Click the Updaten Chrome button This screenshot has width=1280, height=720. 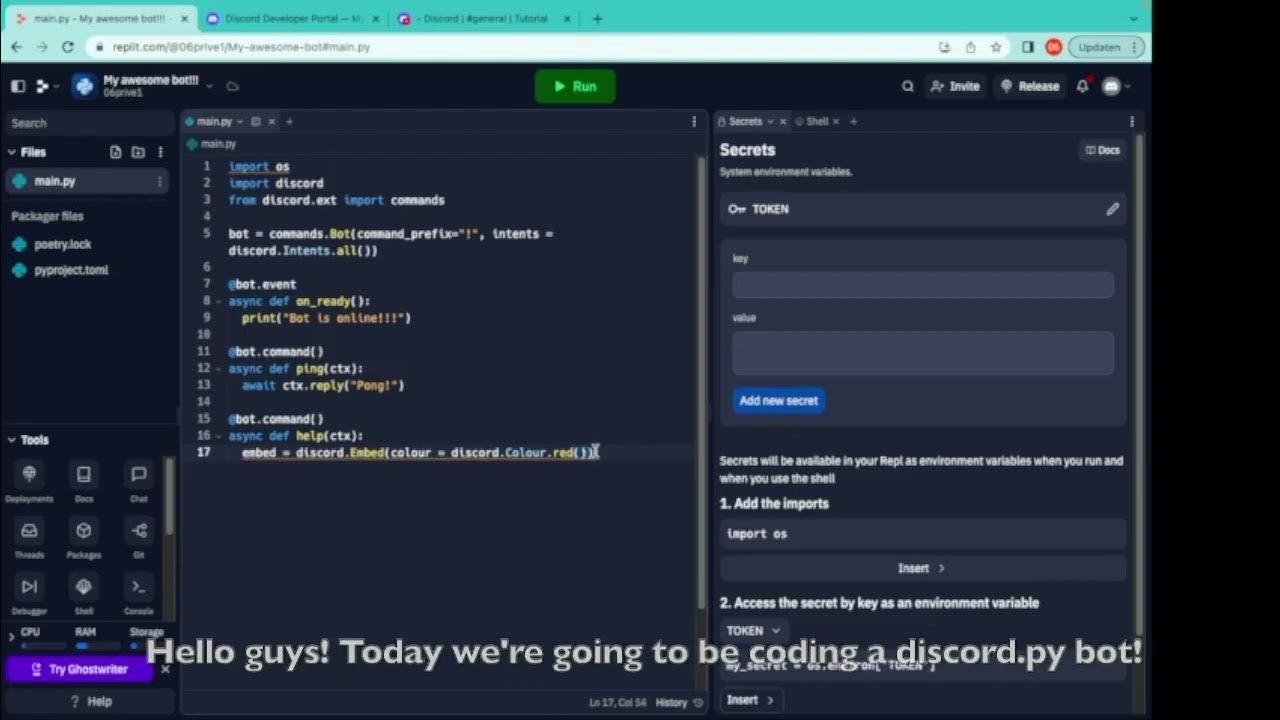[1105, 47]
